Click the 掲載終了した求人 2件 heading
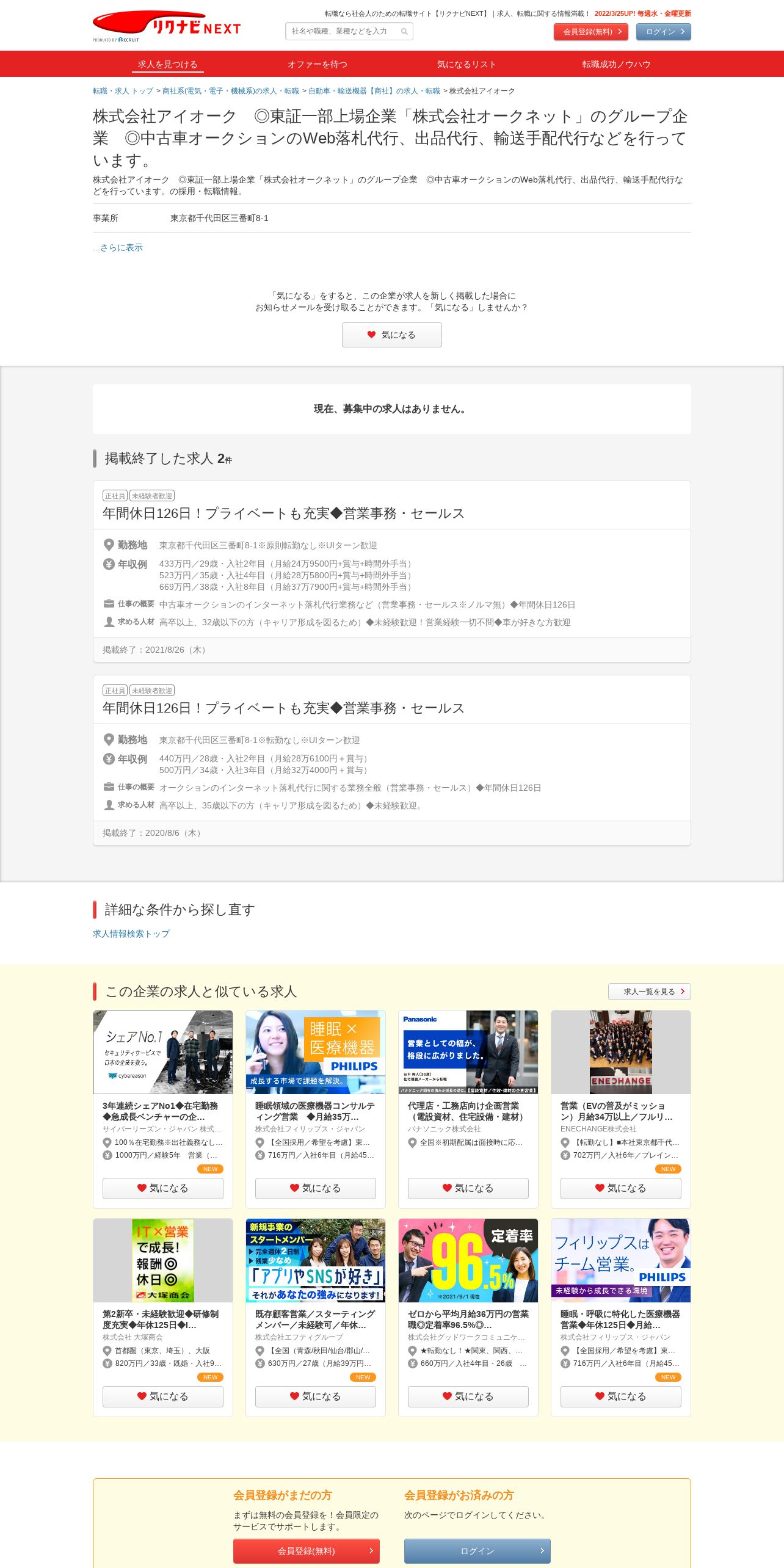Screen dimensions: 784x1568 (x=169, y=459)
